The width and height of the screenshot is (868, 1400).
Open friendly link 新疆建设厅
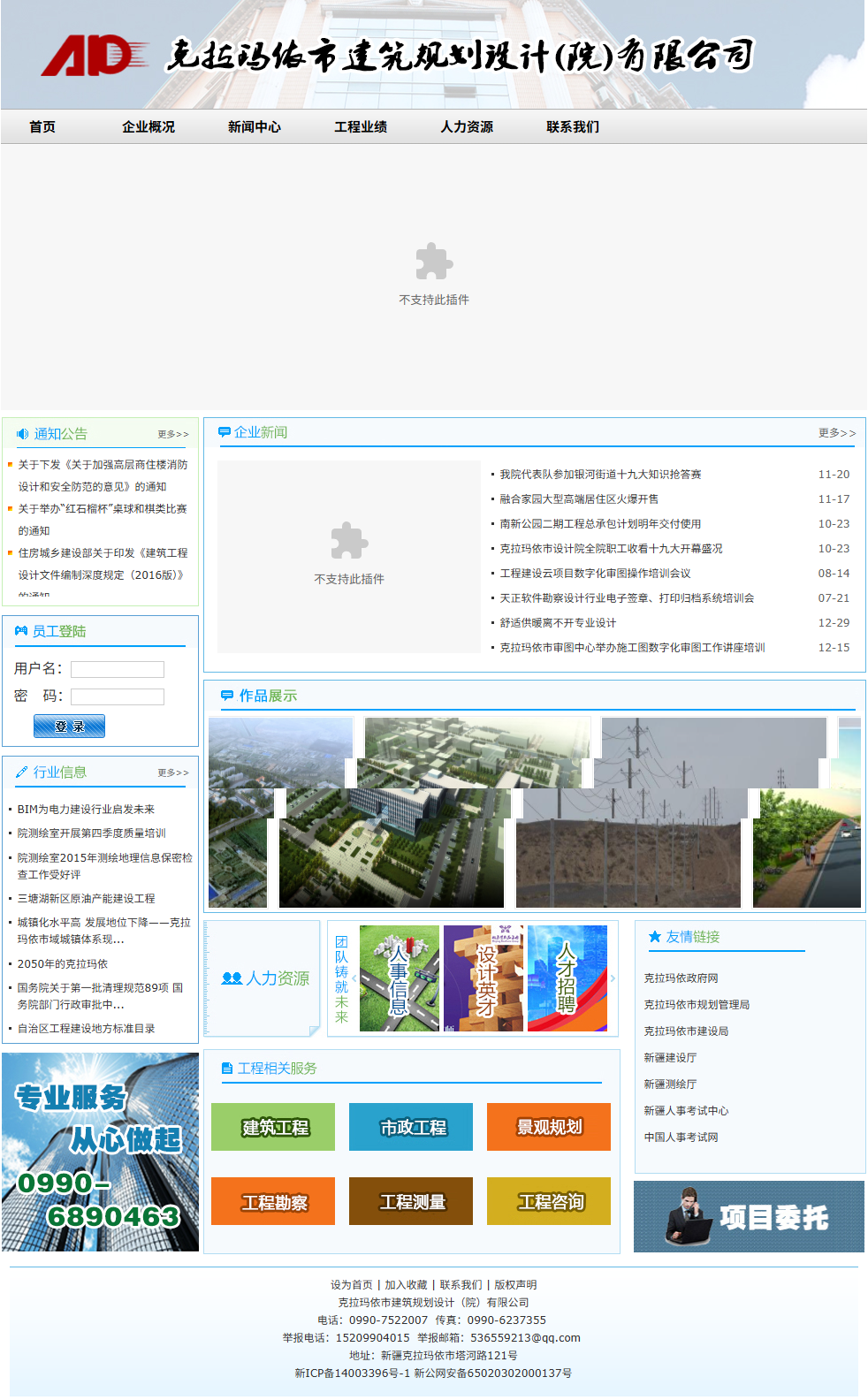pos(670,1058)
